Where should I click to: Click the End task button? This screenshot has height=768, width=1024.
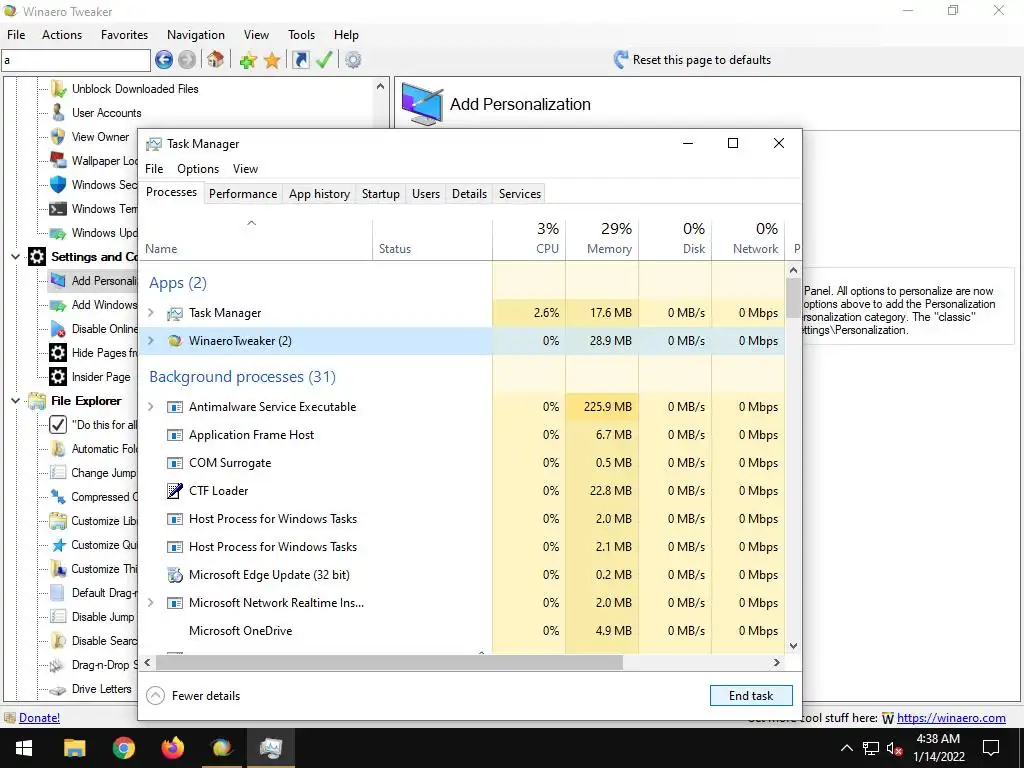tap(751, 696)
